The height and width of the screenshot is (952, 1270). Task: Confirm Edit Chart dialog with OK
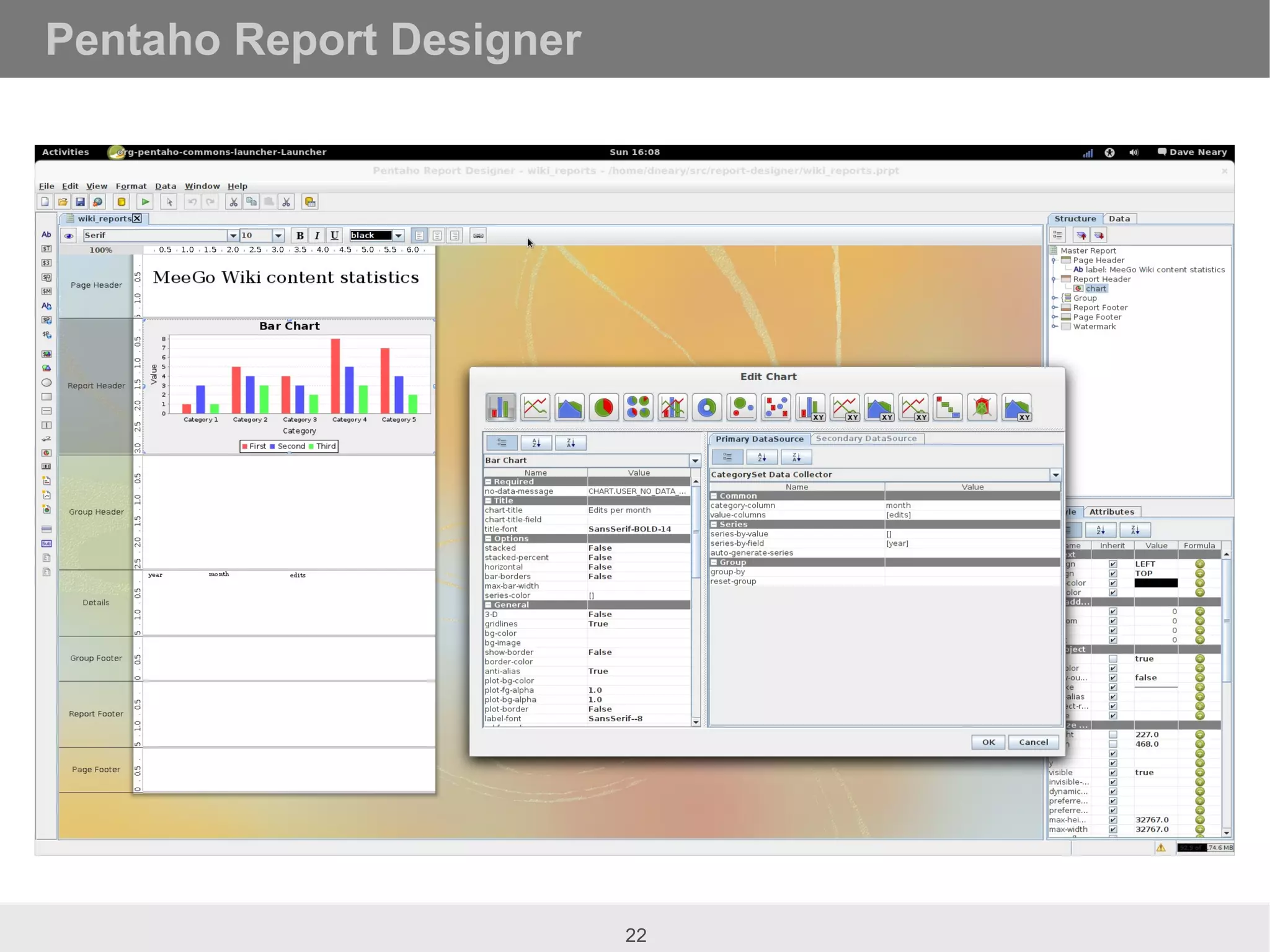point(988,742)
